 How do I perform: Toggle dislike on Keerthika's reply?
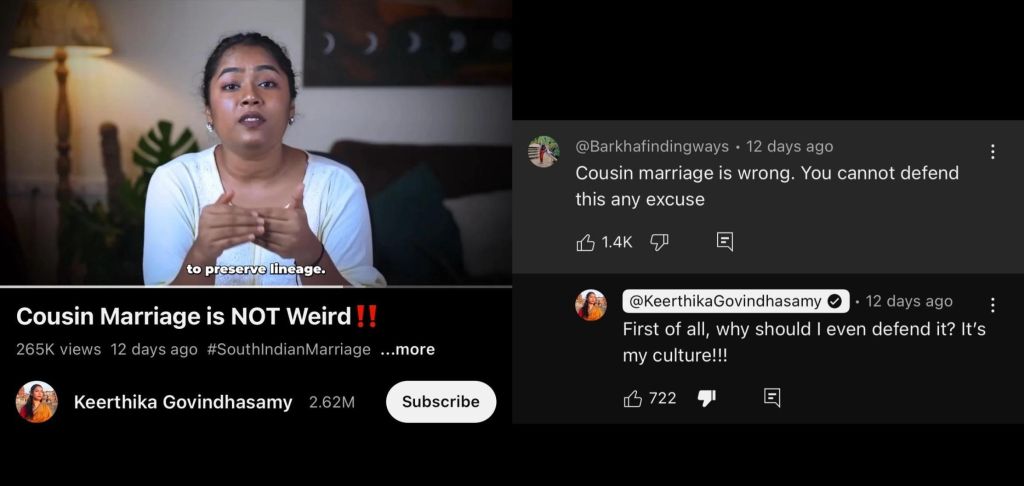click(707, 398)
